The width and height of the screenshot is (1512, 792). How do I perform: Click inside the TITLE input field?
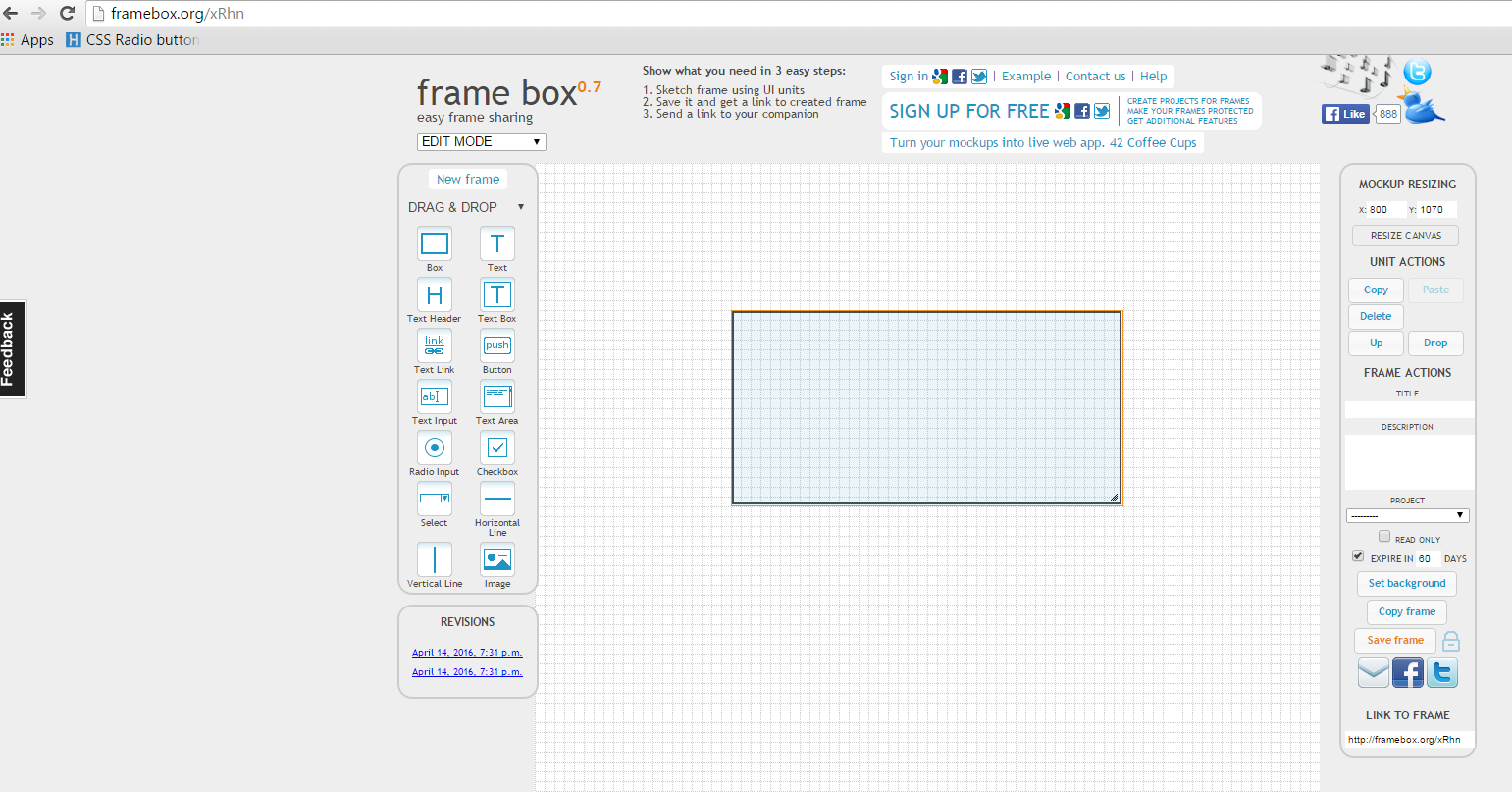(1408, 407)
